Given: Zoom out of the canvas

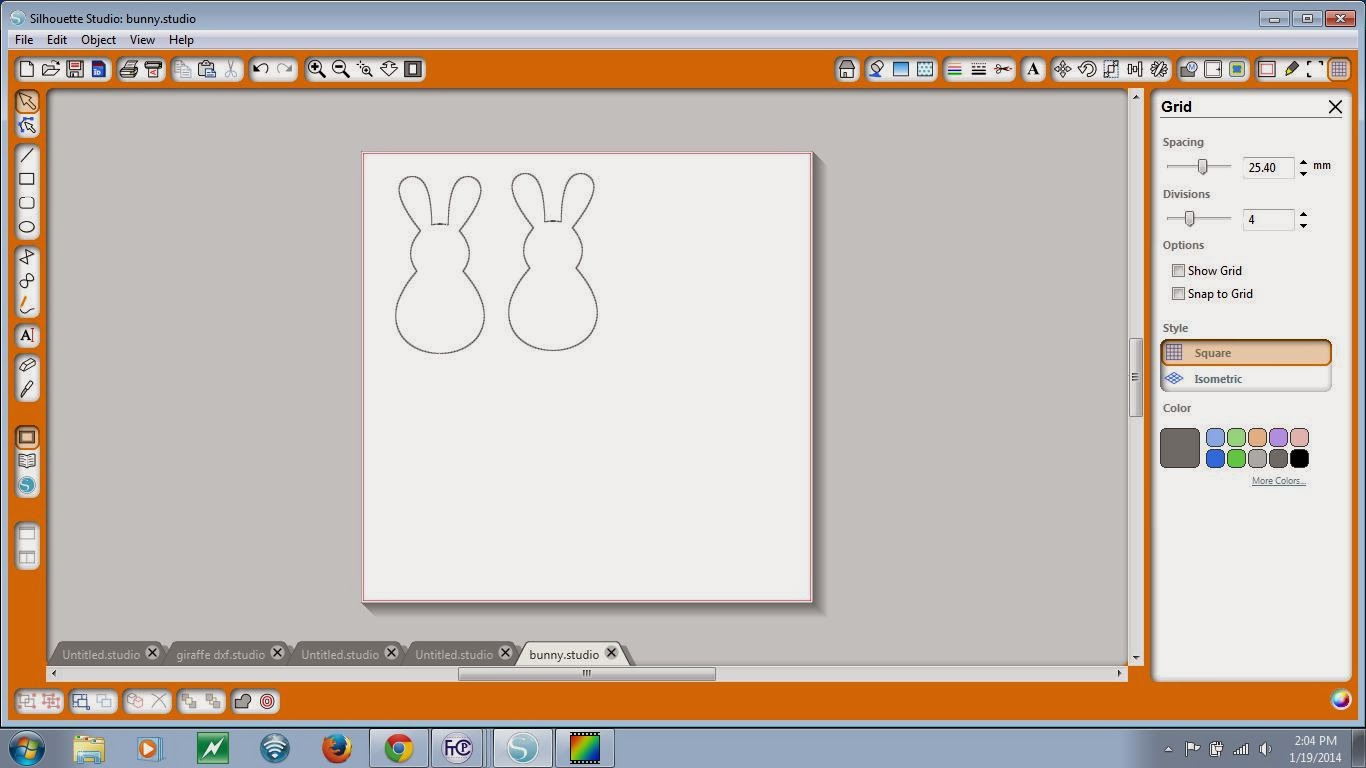Looking at the screenshot, I should click(341, 69).
